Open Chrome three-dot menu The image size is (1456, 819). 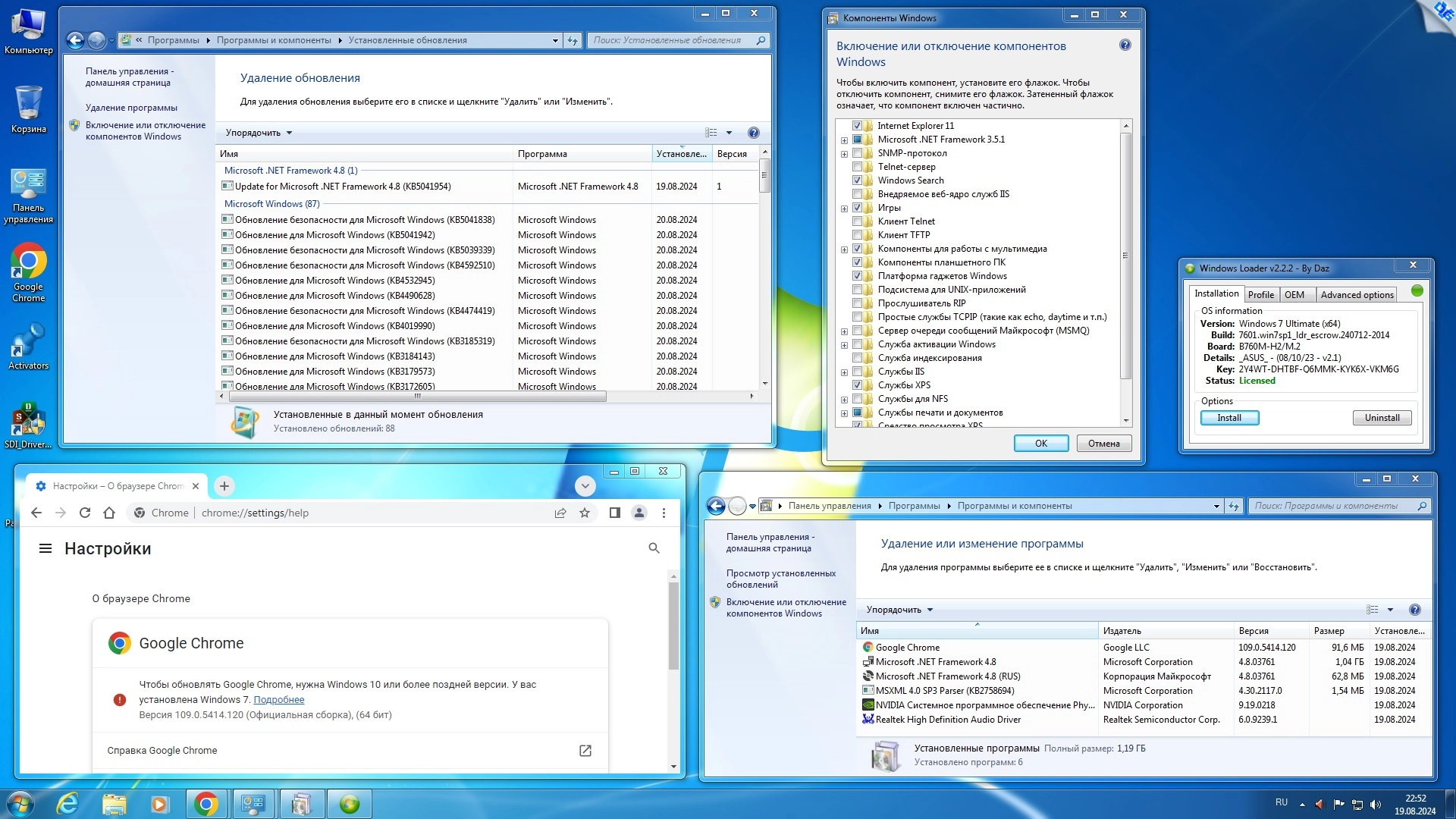tap(664, 513)
